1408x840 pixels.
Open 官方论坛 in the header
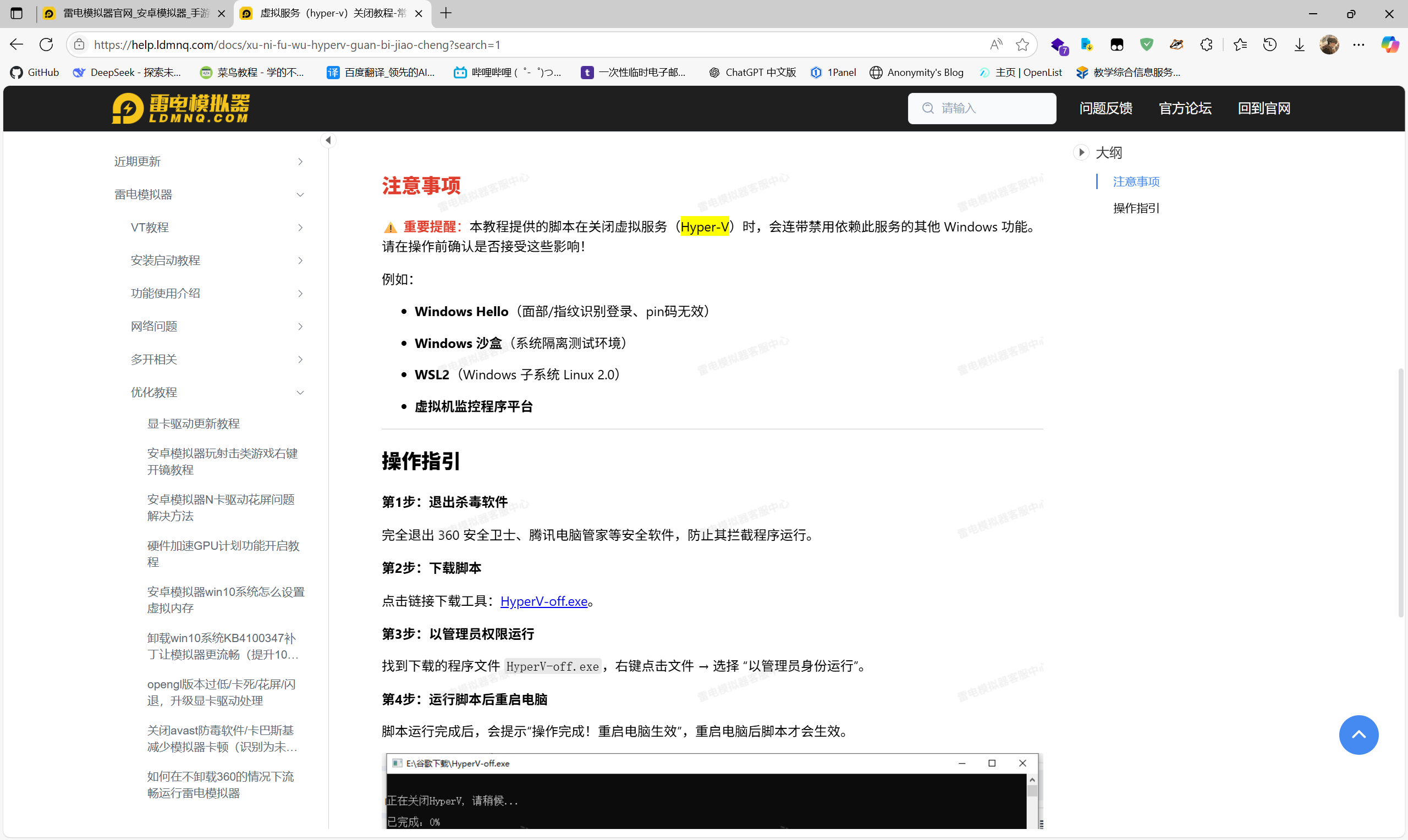click(x=1185, y=108)
